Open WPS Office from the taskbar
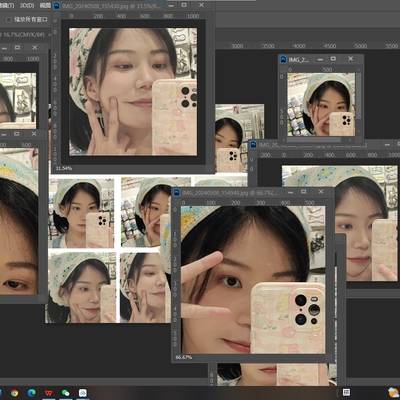This screenshot has width=400, height=400. tap(49, 393)
